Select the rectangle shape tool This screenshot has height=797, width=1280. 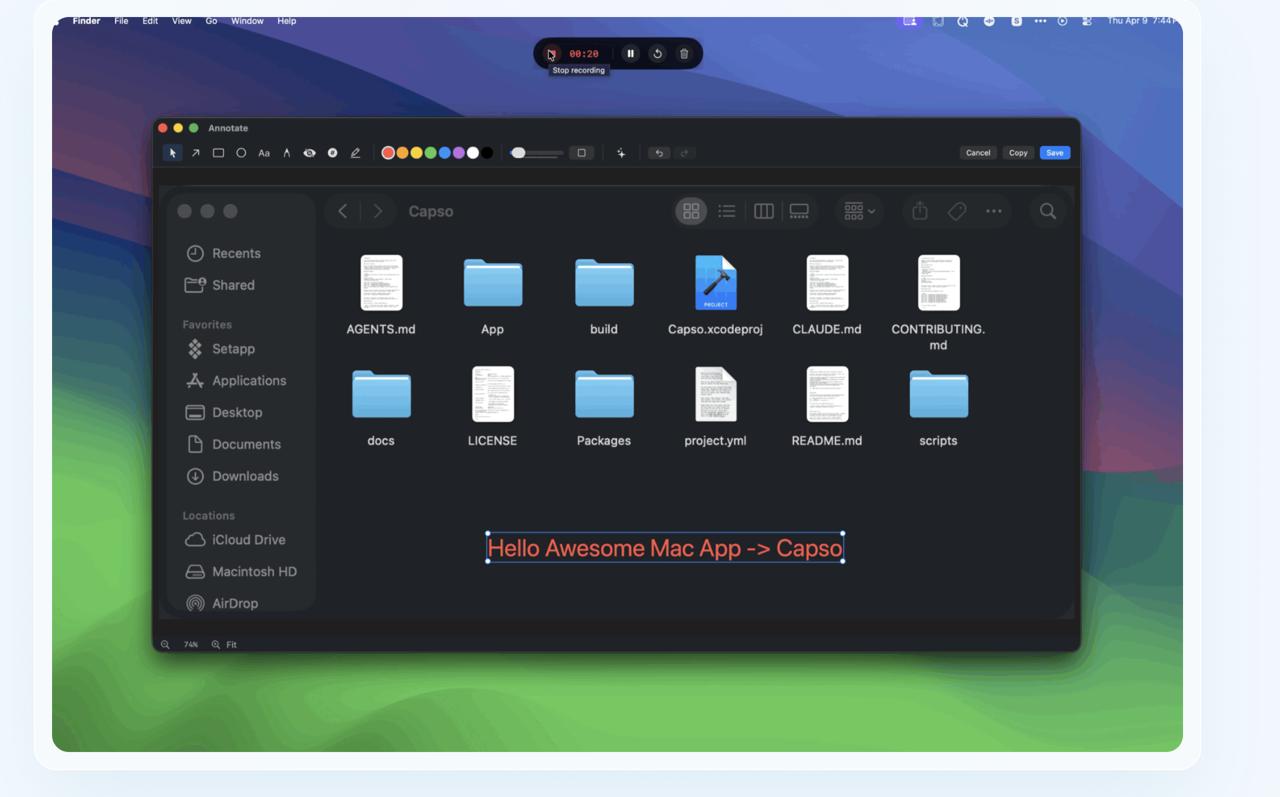(218, 153)
